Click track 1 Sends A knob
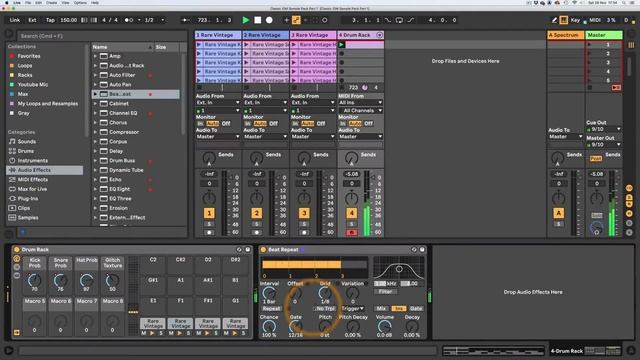This screenshot has height=360, width=640. coord(209,158)
